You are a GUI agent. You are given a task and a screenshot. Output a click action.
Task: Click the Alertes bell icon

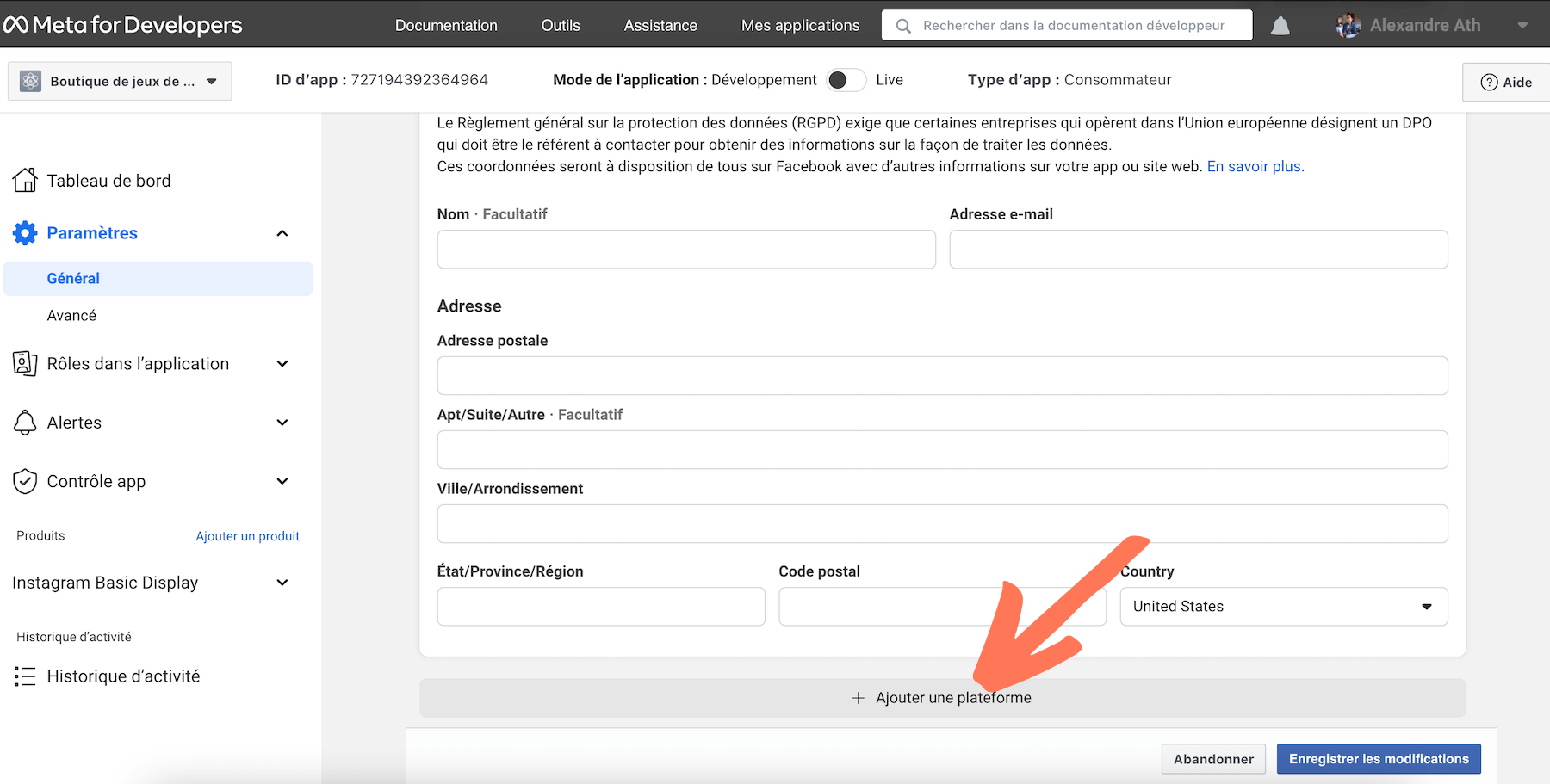tap(25, 423)
